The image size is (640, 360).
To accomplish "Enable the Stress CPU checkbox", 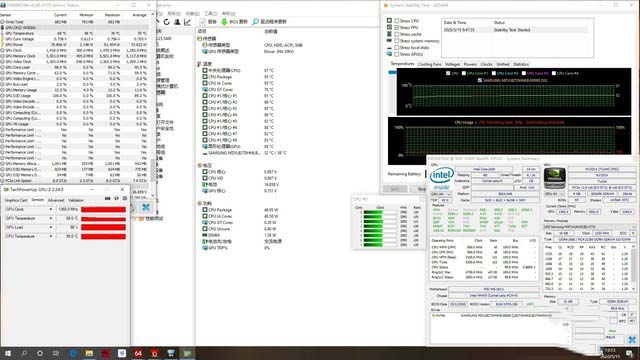I will coord(396,21).
